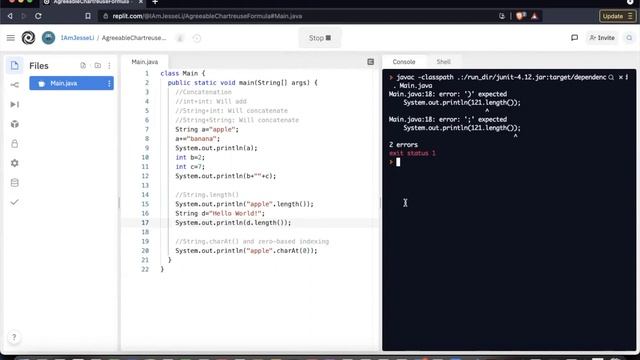Click the '//String.length()' comment
Screen dimensions: 640x360
(x=207, y=195)
